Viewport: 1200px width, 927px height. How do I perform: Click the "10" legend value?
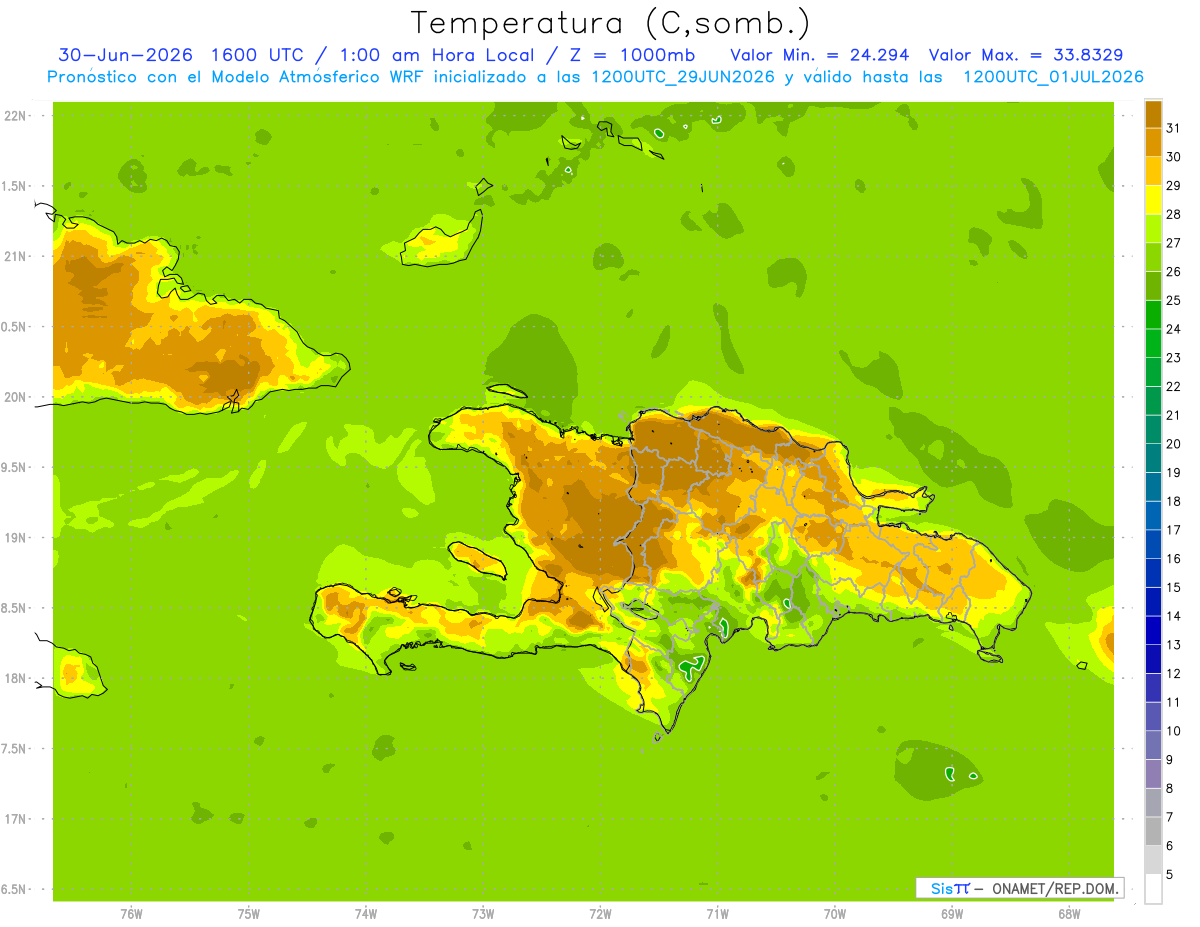(x=1174, y=731)
